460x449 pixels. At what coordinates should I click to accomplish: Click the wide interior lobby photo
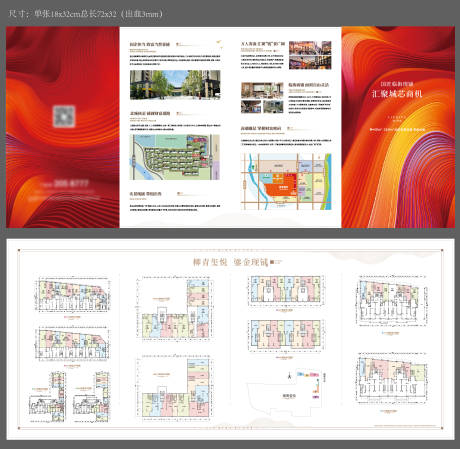[262, 90]
